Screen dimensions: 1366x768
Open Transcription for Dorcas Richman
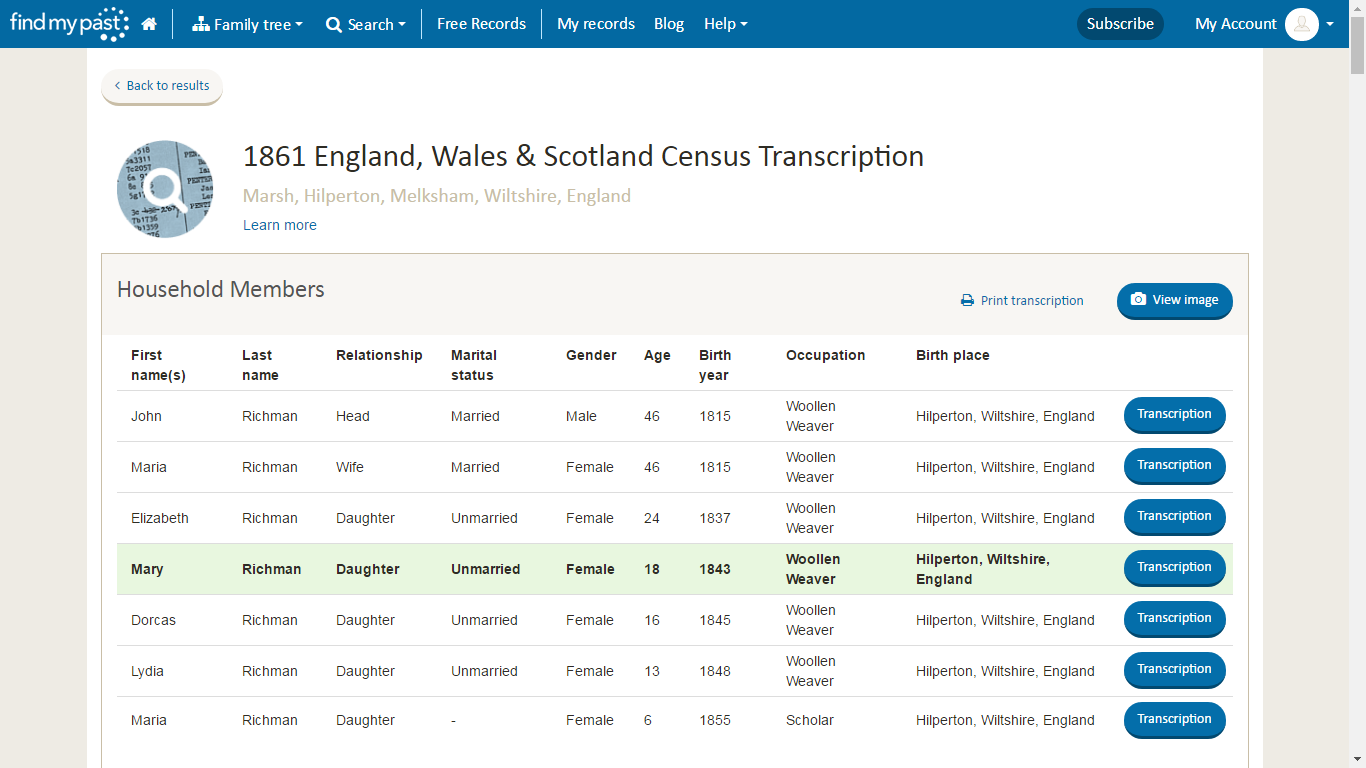coord(1174,619)
